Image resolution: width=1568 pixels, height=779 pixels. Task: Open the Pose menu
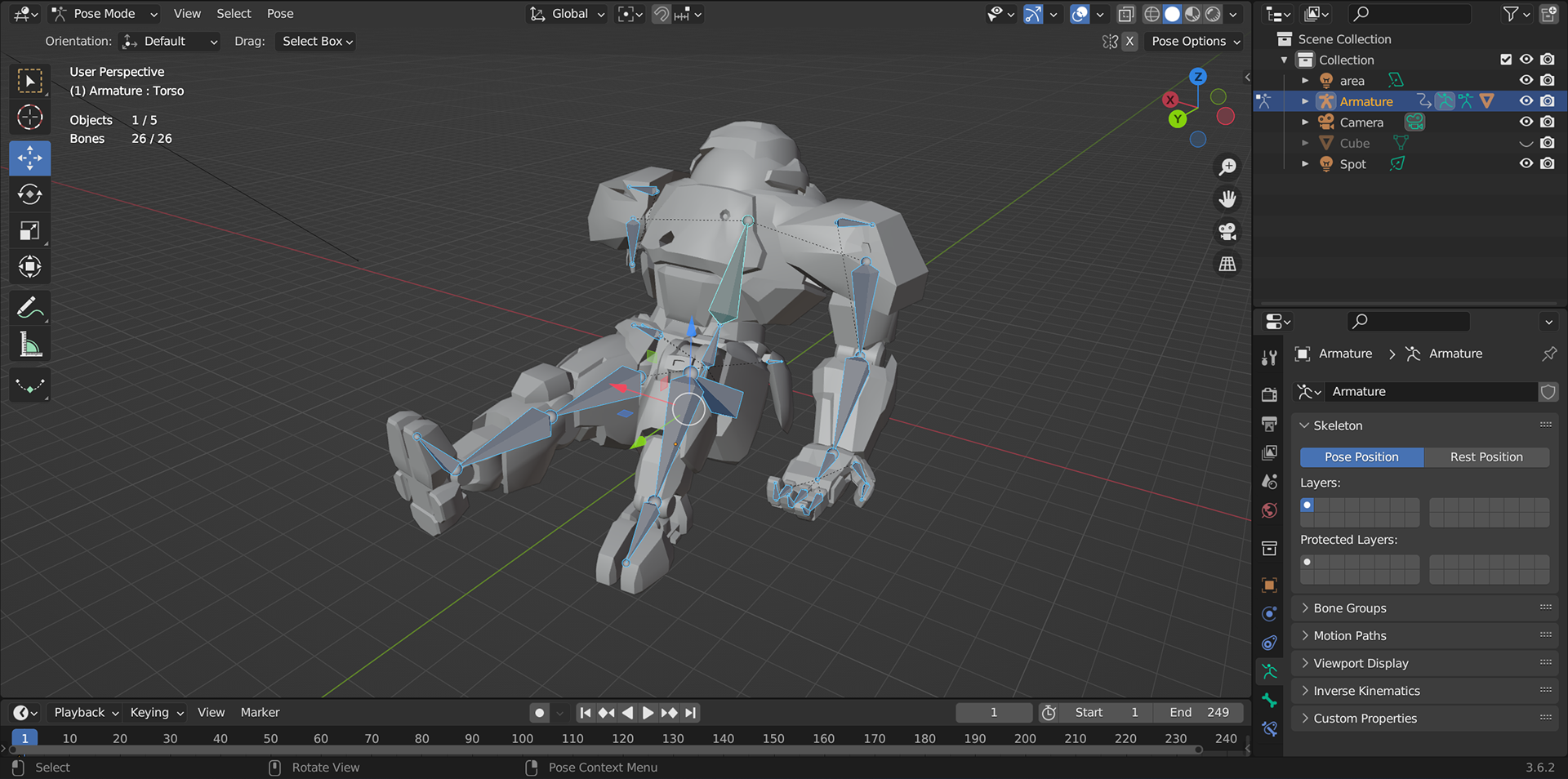point(280,14)
